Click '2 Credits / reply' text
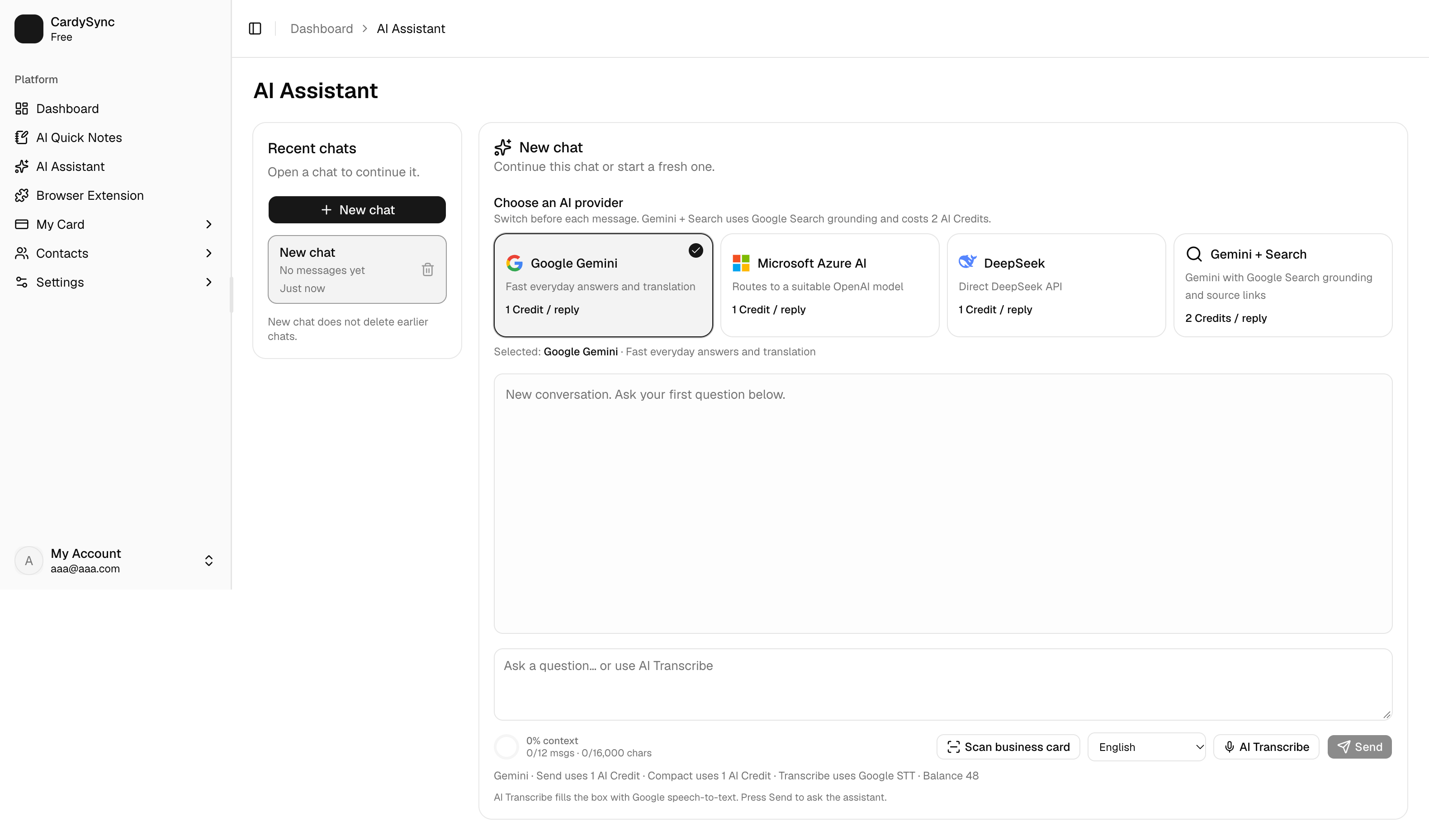Viewport: 1429px width, 840px height. click(x=1226, y=318)
